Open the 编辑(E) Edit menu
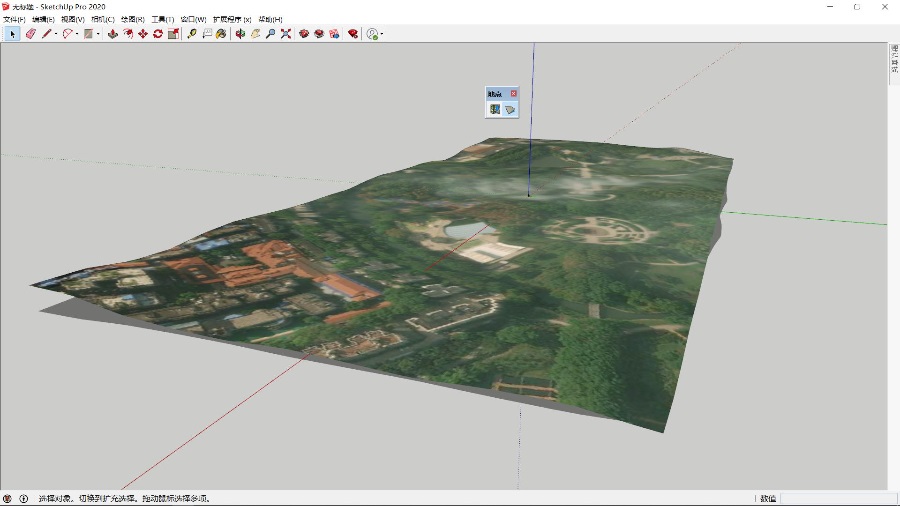This screenshot has height=506, width=900. point(43,19)
